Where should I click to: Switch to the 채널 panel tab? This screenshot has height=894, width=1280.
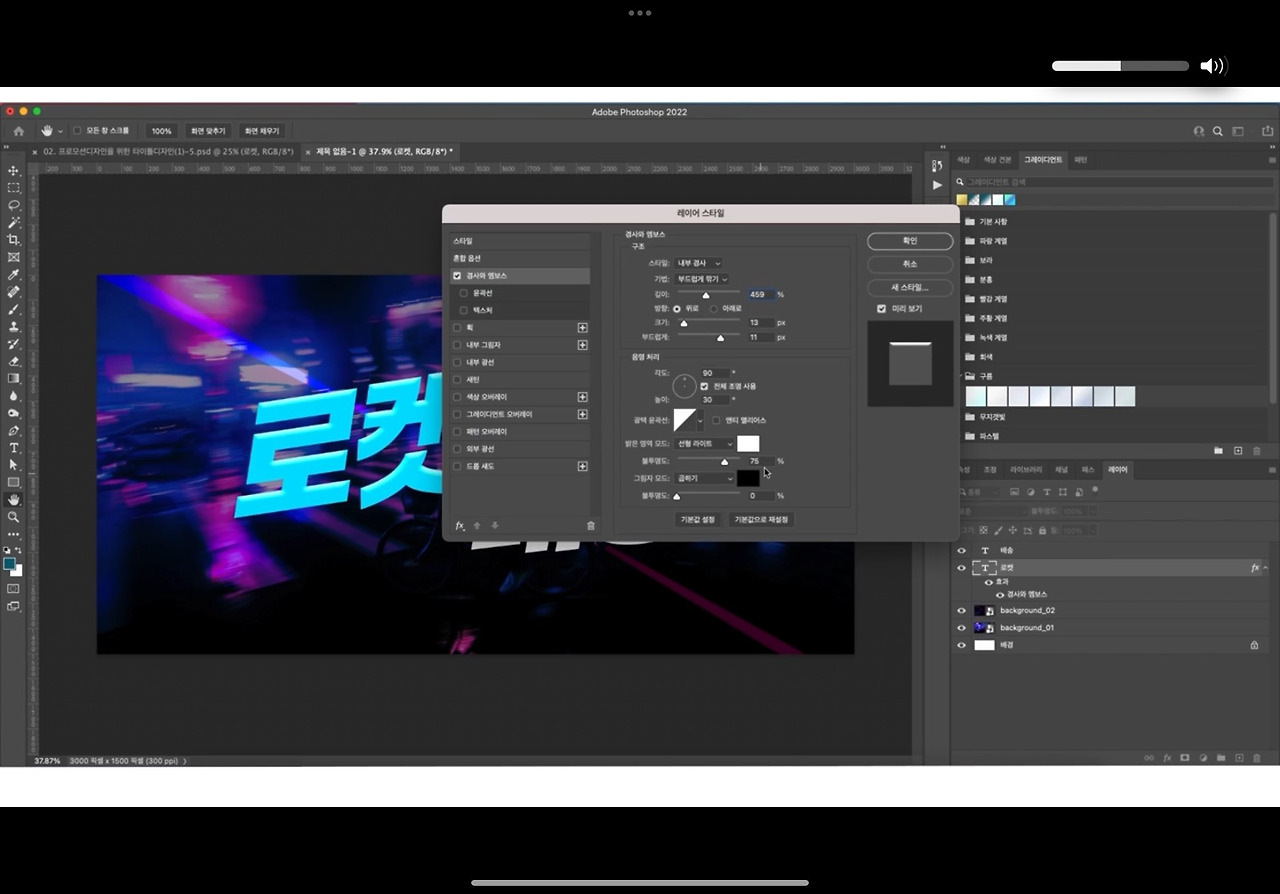[1061, 470]
